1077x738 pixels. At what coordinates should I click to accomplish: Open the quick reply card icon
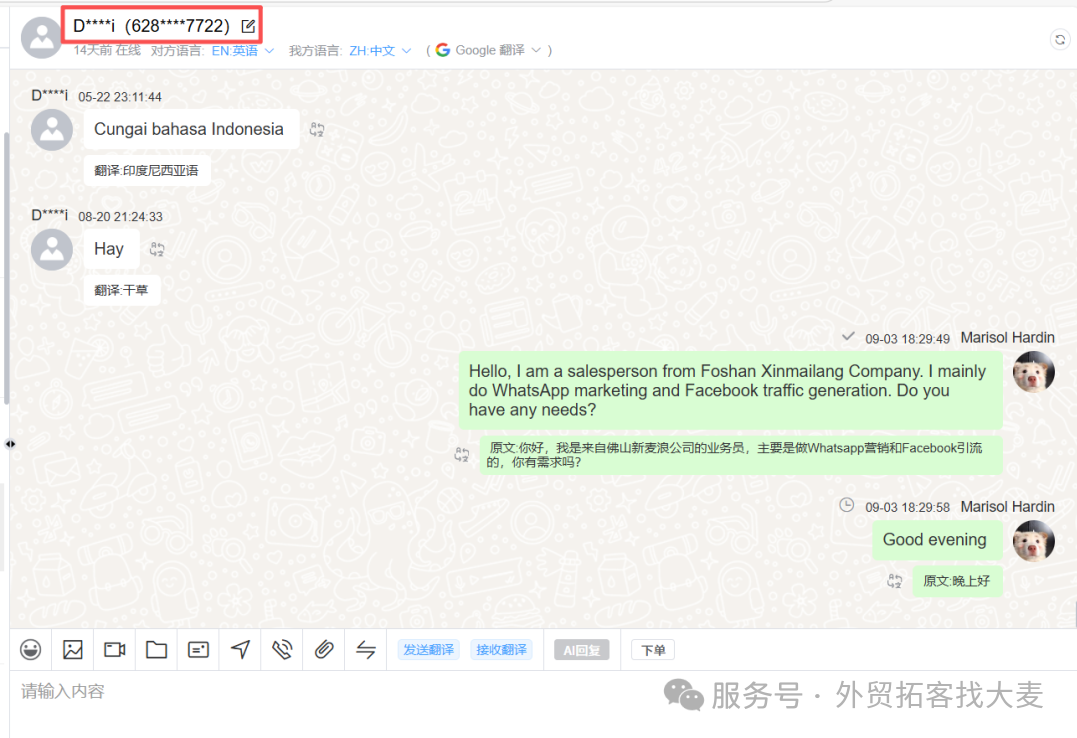199,649
